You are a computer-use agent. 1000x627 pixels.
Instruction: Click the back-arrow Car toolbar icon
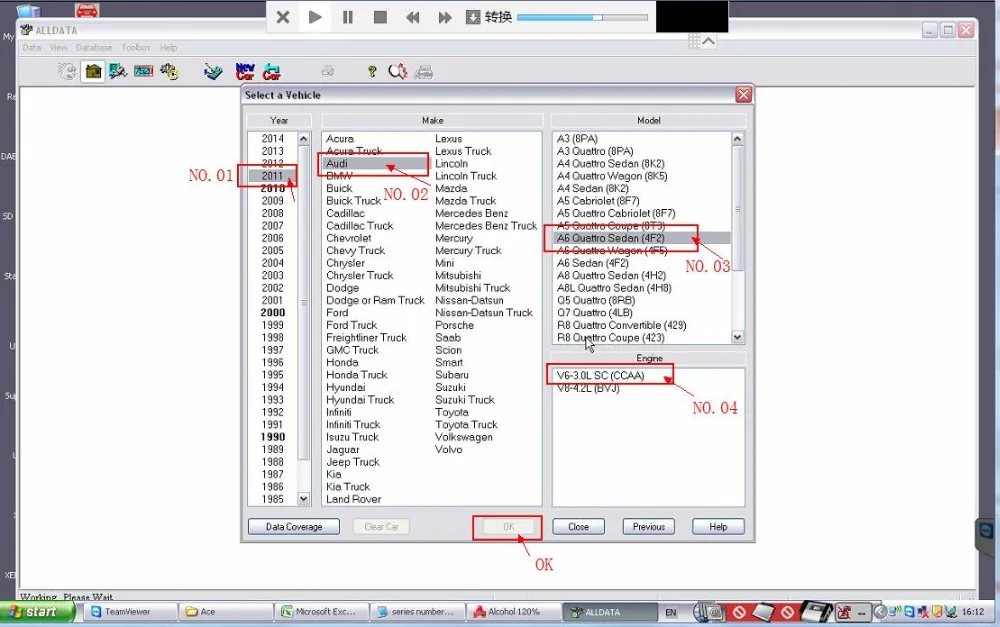pyautogui.click(x=272, y=71)
